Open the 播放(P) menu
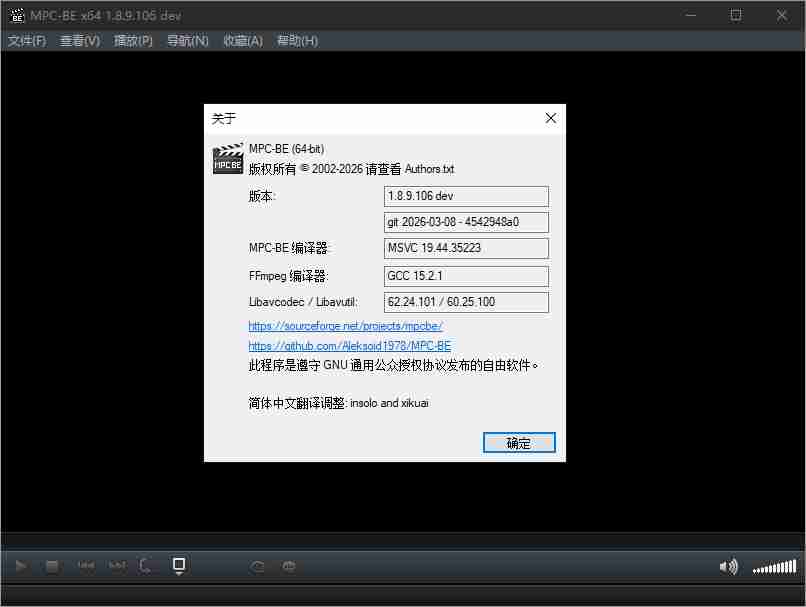This screenshot has width=806, height=607. tap(133, 41)
